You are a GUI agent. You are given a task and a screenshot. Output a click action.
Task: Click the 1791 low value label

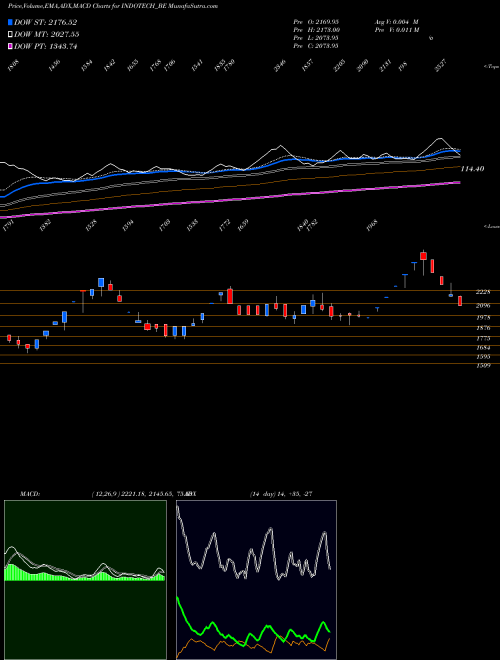point(8,226)
